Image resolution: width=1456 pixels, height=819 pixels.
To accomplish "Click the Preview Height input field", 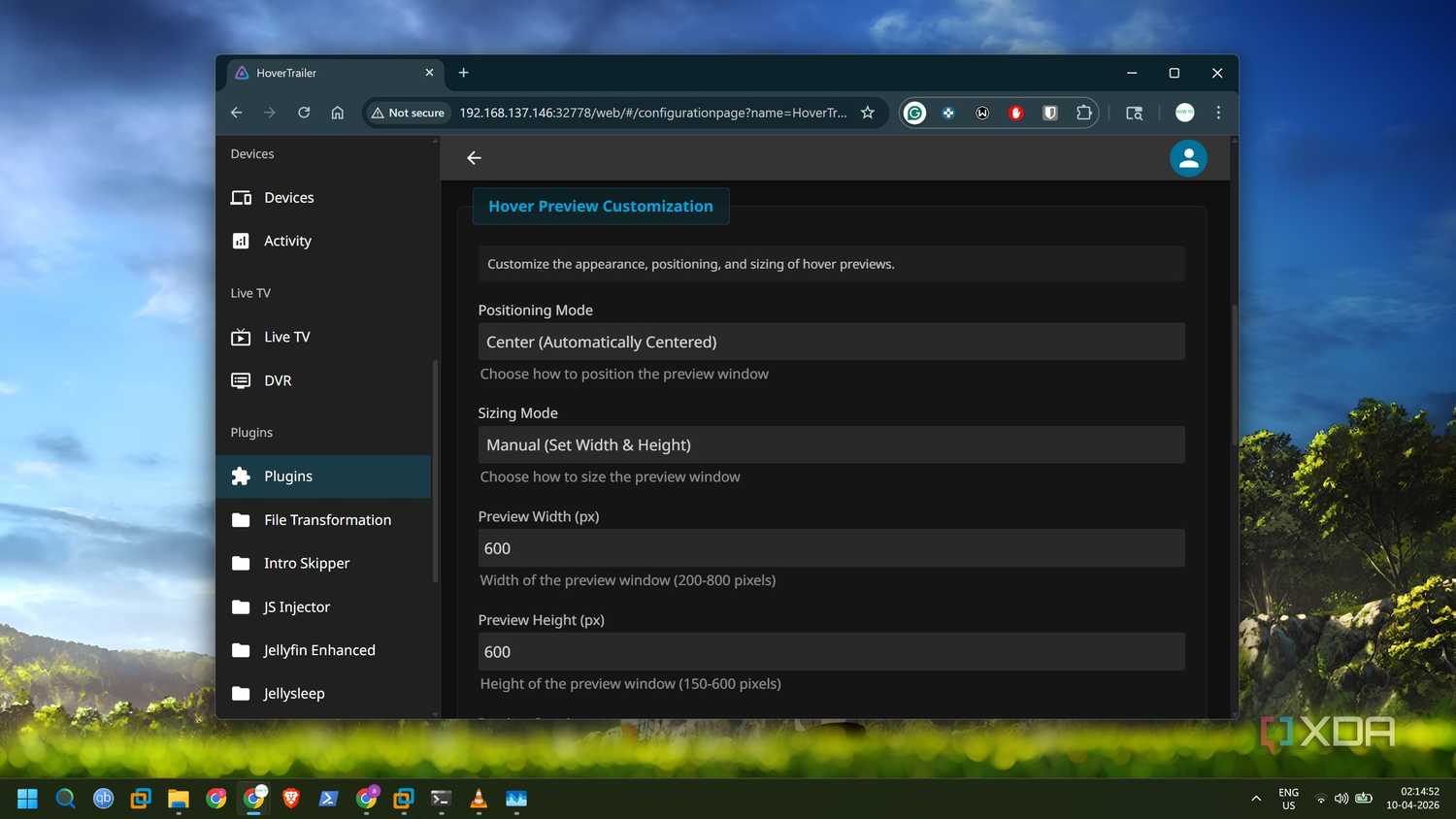I will click(x=831, y=652).
